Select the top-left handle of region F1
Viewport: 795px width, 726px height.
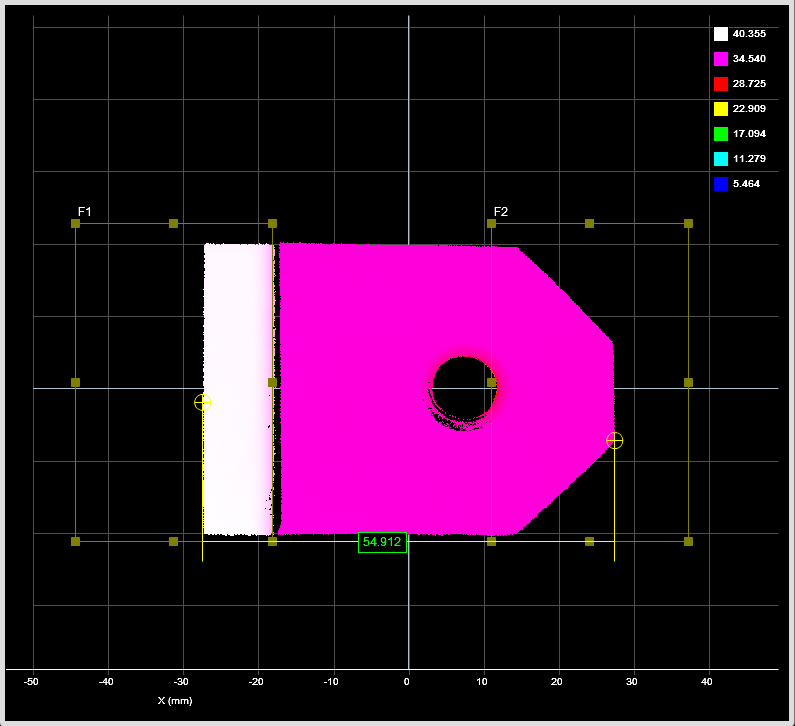pyautogui.click(x=76, y=224)
